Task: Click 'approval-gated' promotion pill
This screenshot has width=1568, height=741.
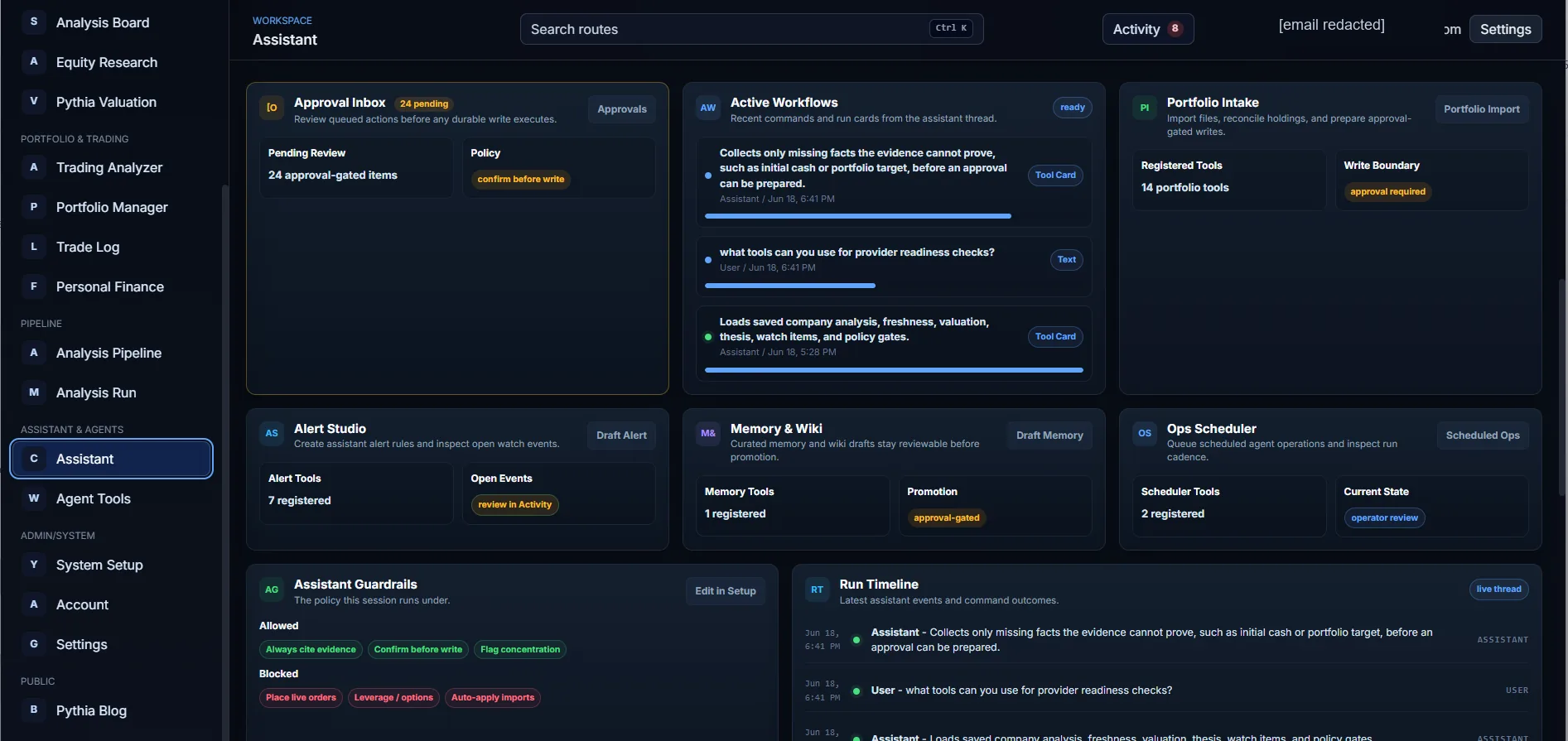Action: [947, 518]
